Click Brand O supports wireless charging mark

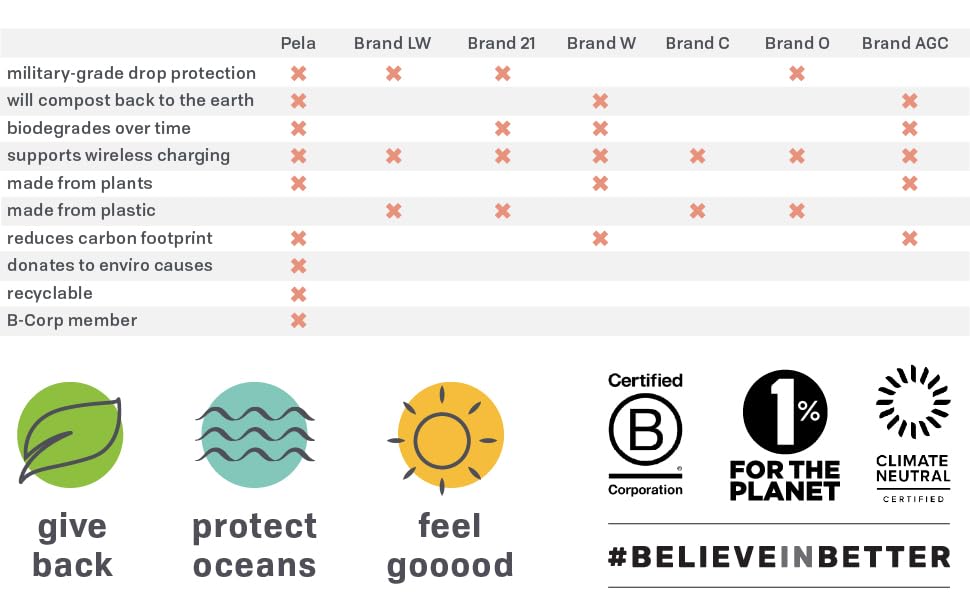pyautogui.click(x=797, y=156)
